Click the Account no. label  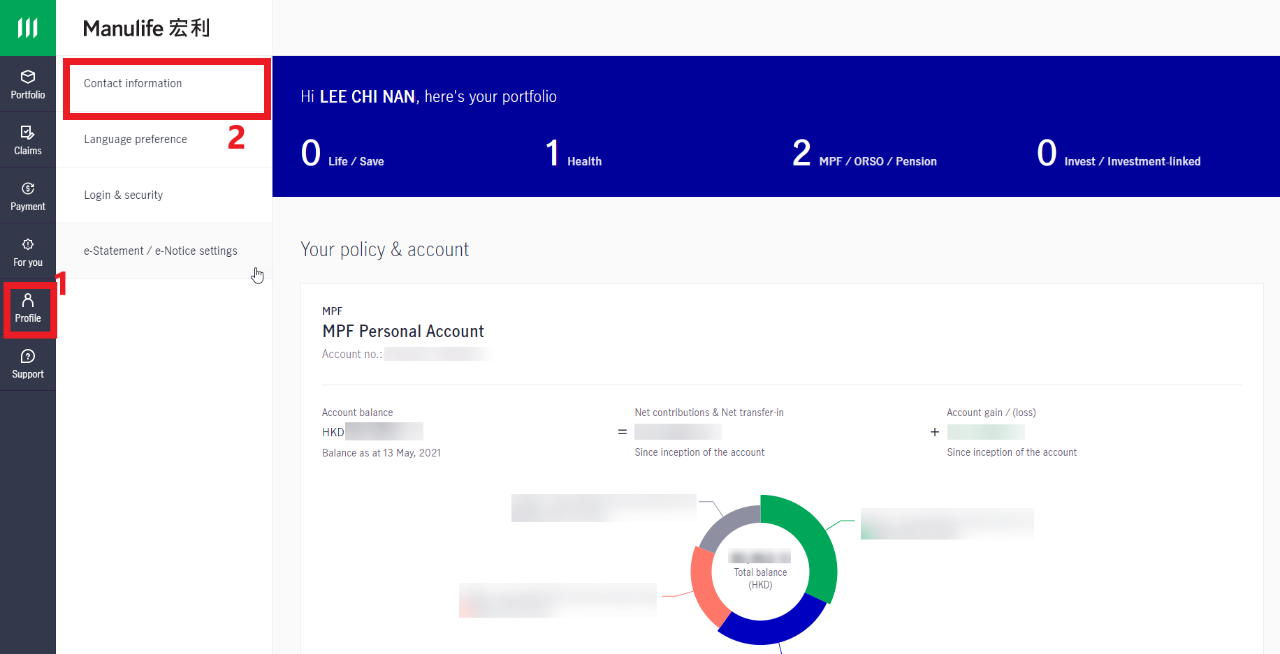pos(352,355)
